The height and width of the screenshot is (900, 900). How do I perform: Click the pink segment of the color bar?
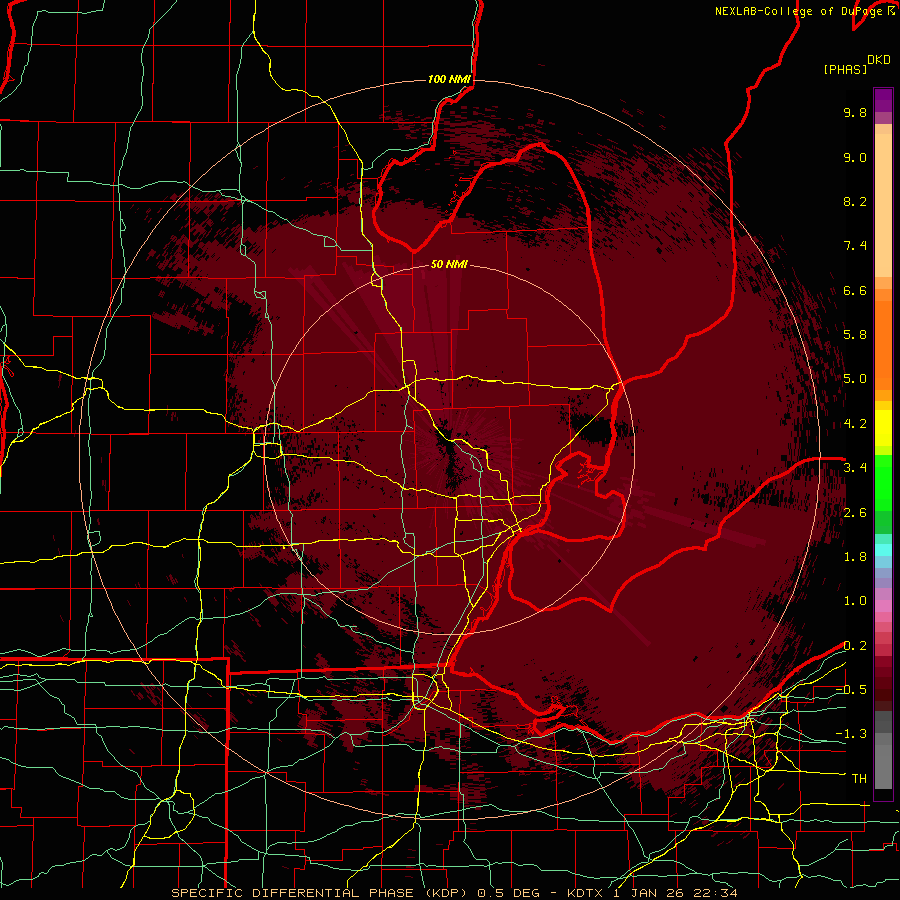(883, 606)
